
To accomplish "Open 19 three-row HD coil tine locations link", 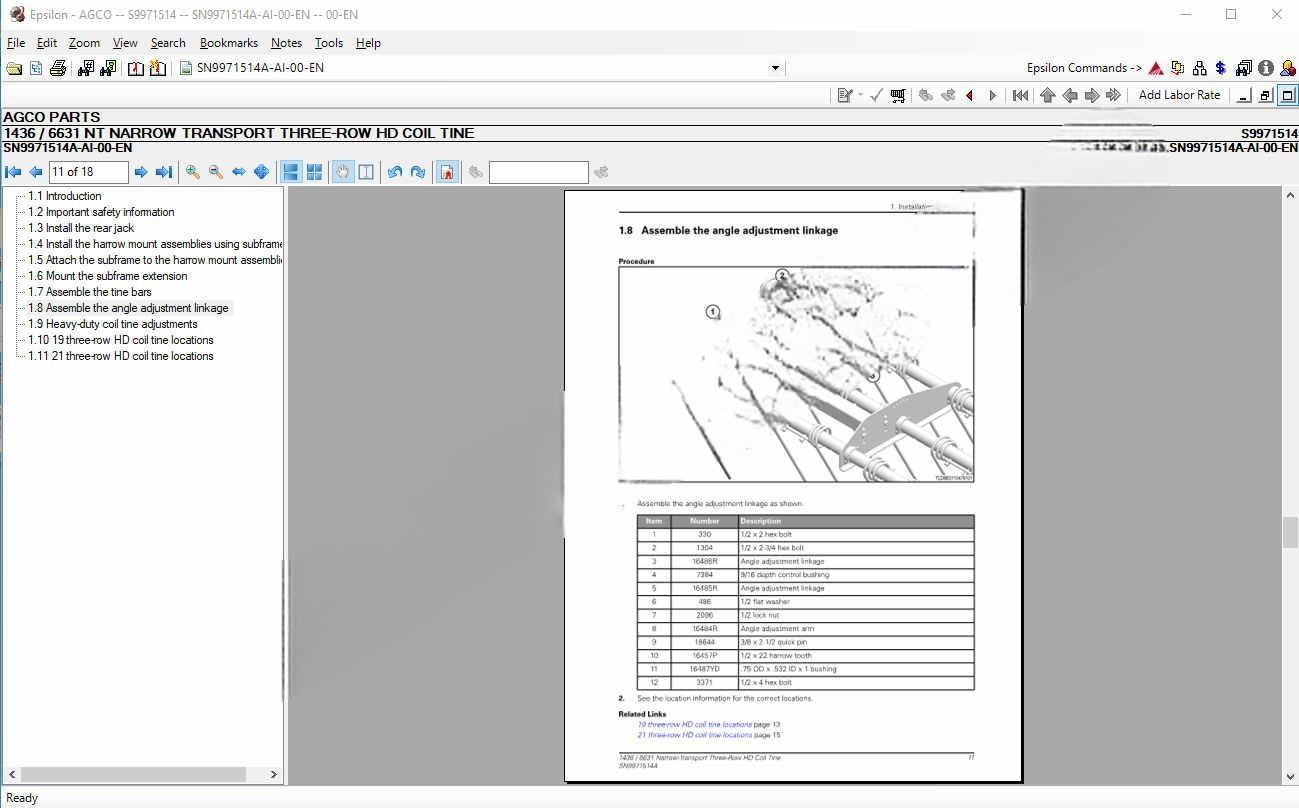I will pyautogui.click(x=694, y=724).
